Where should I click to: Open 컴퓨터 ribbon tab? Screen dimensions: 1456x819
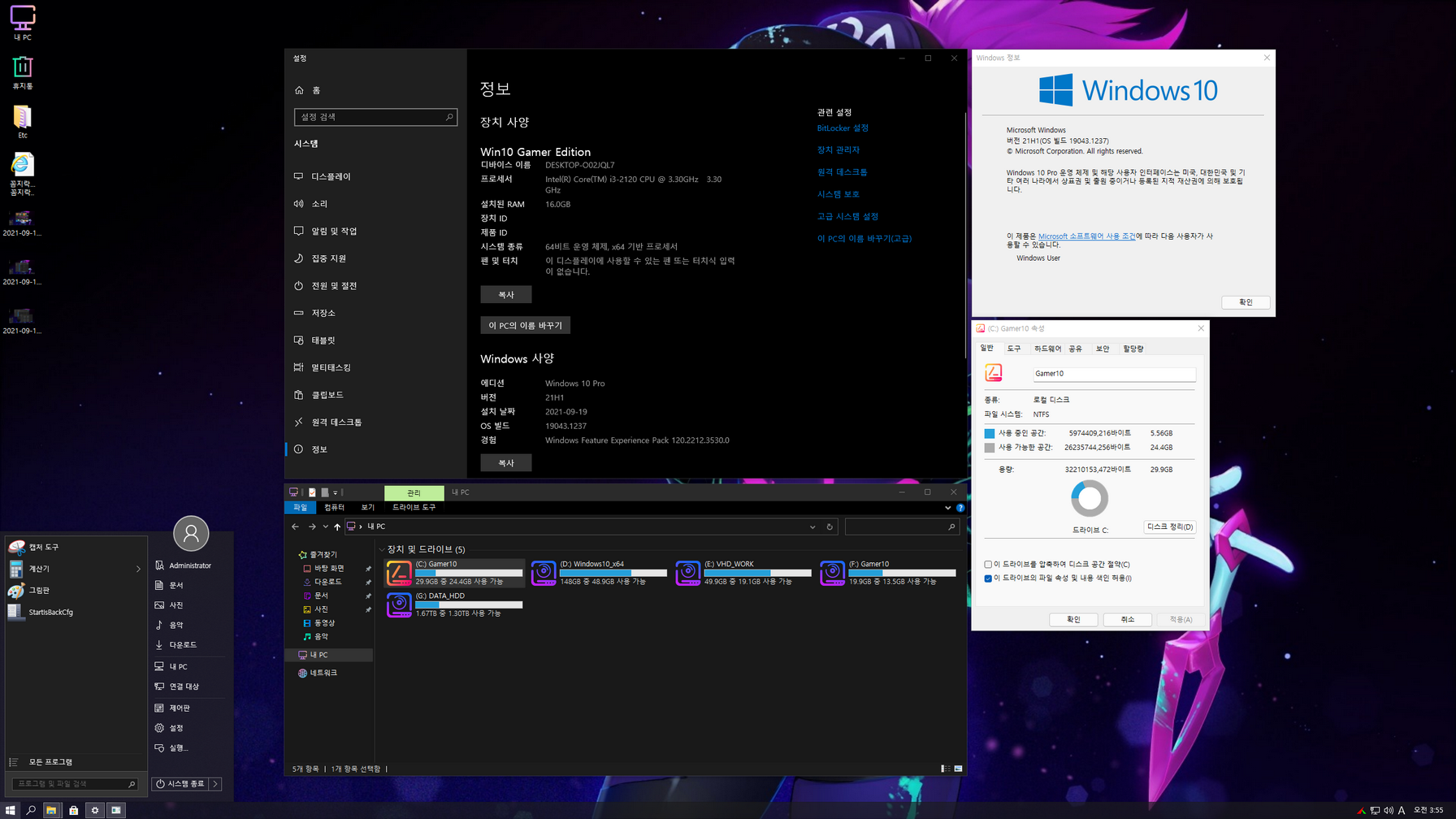tap(334, 507)
